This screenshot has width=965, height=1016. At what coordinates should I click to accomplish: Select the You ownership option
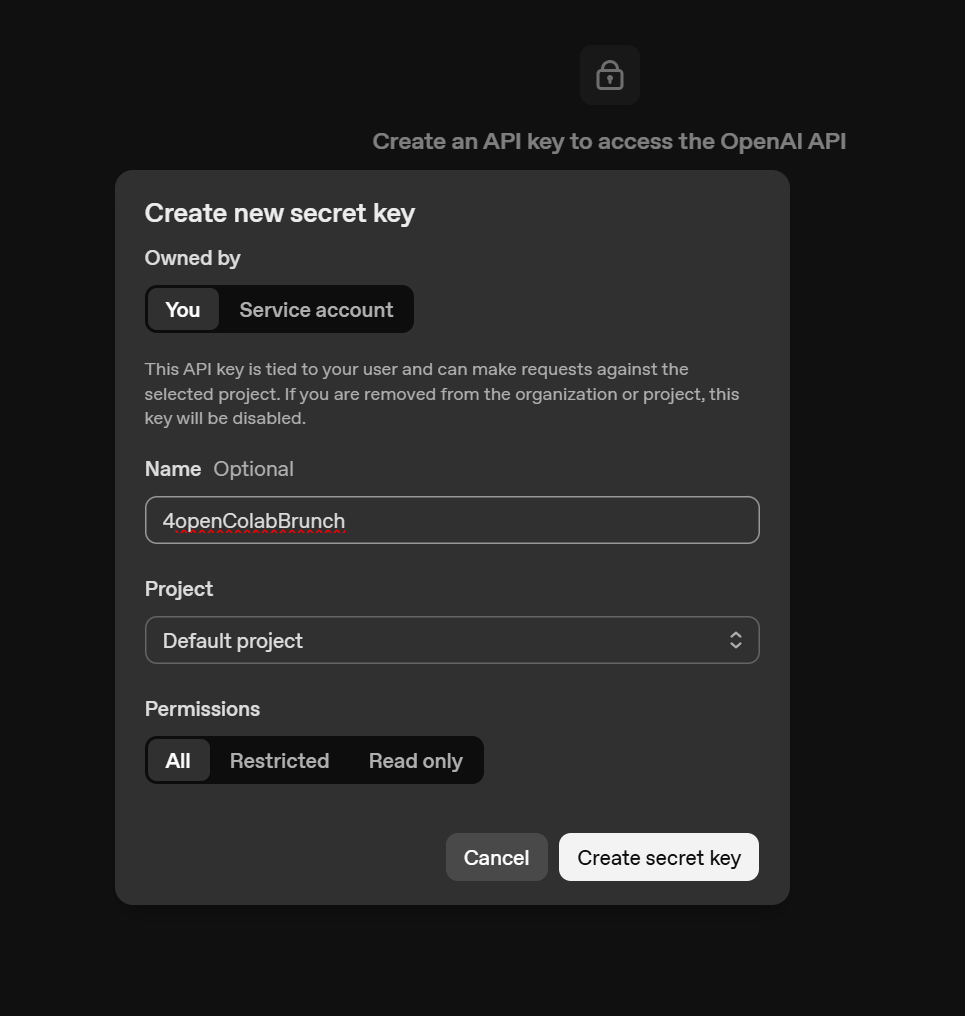click(183, 310)
